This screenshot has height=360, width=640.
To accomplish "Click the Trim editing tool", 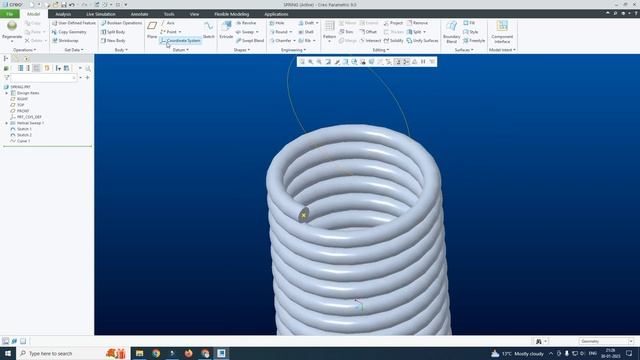I will 346,32.
